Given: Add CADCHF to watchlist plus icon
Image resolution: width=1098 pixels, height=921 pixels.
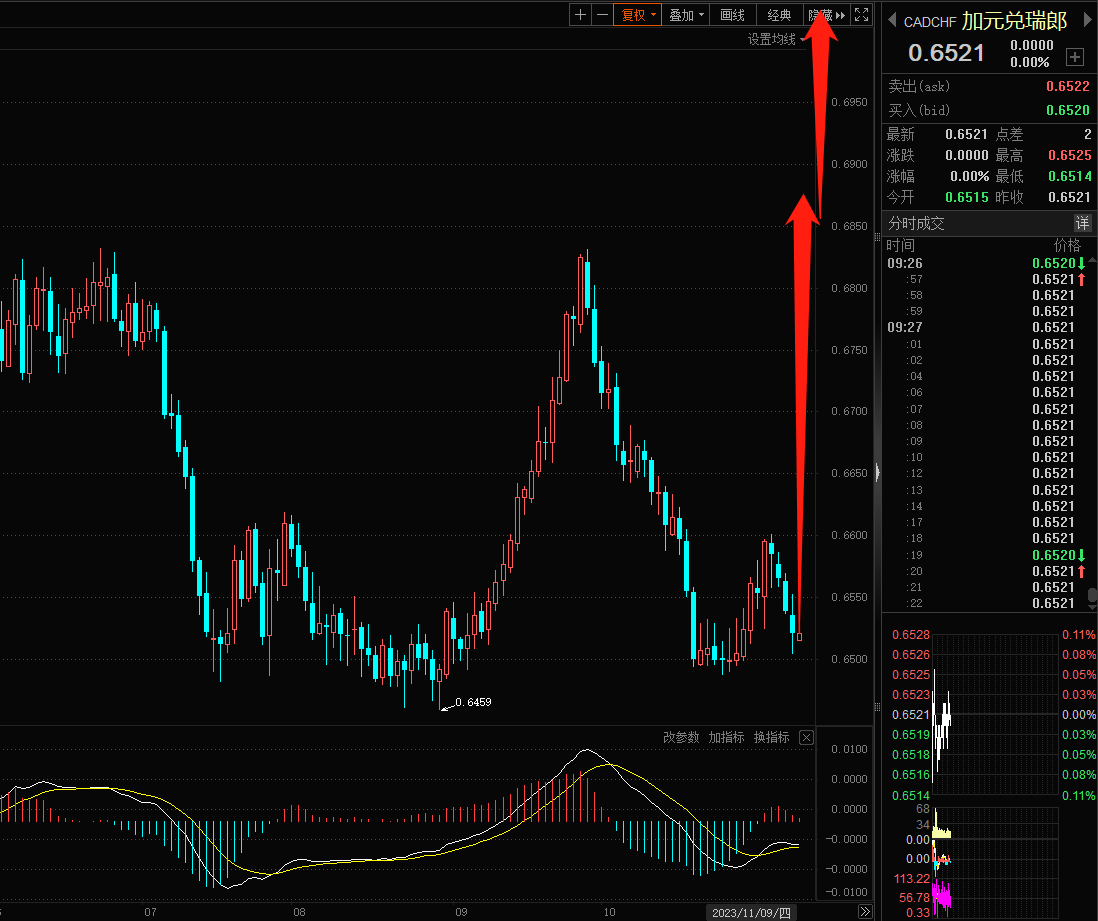Looking at the screenshot, I should (1075, 57).
